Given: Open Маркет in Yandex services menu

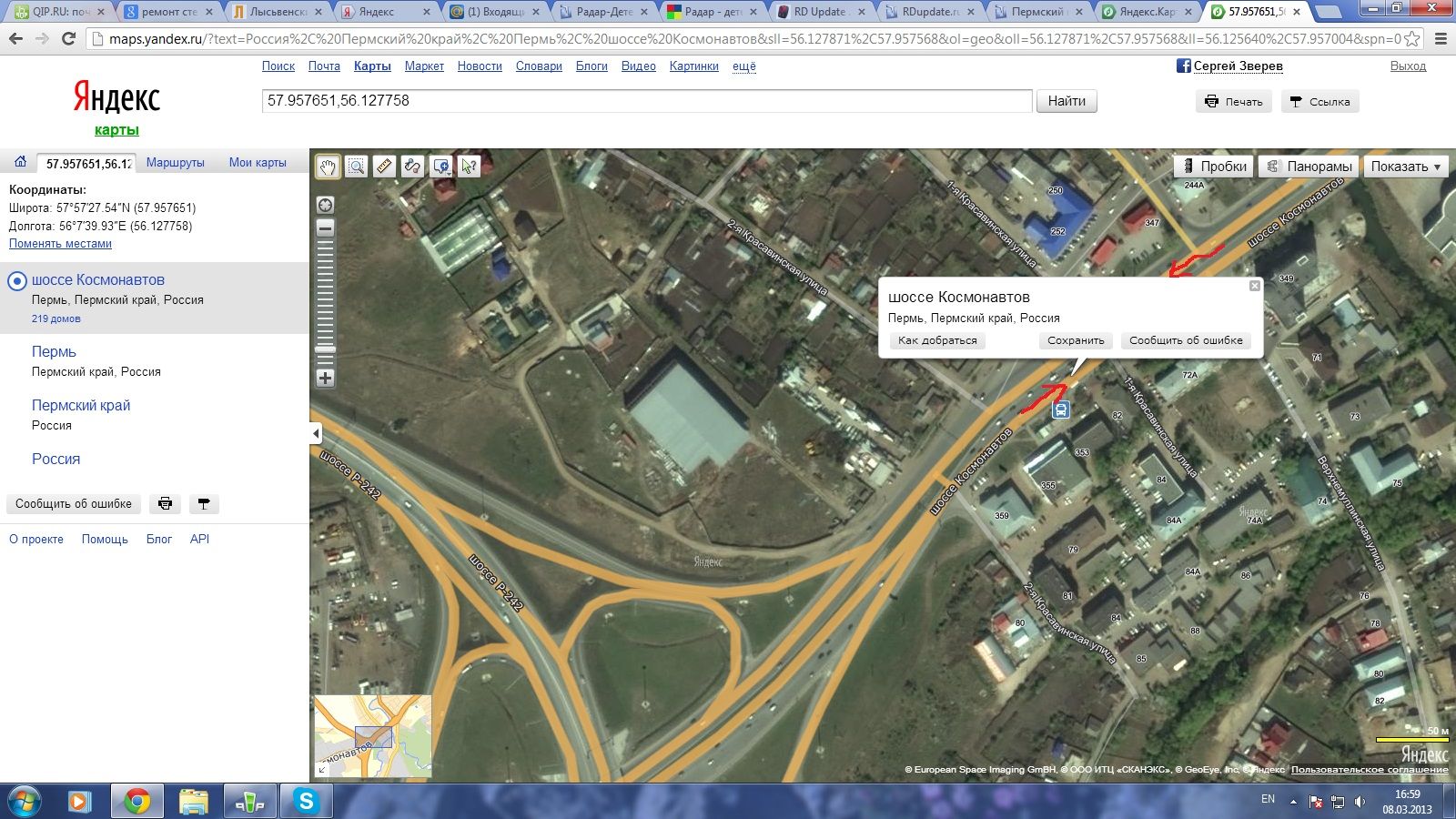Looking at the screenshot, I should [x=424, y=66].
